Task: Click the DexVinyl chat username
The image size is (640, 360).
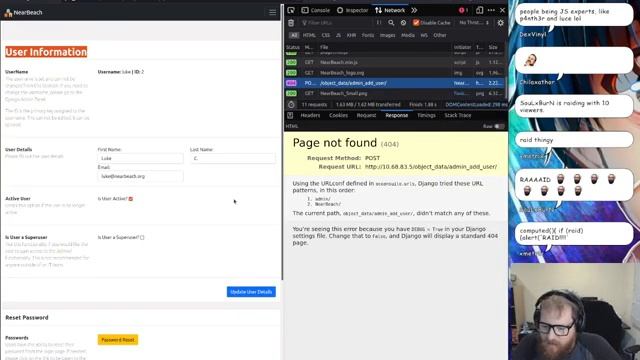Action: (x=533, y=35)
